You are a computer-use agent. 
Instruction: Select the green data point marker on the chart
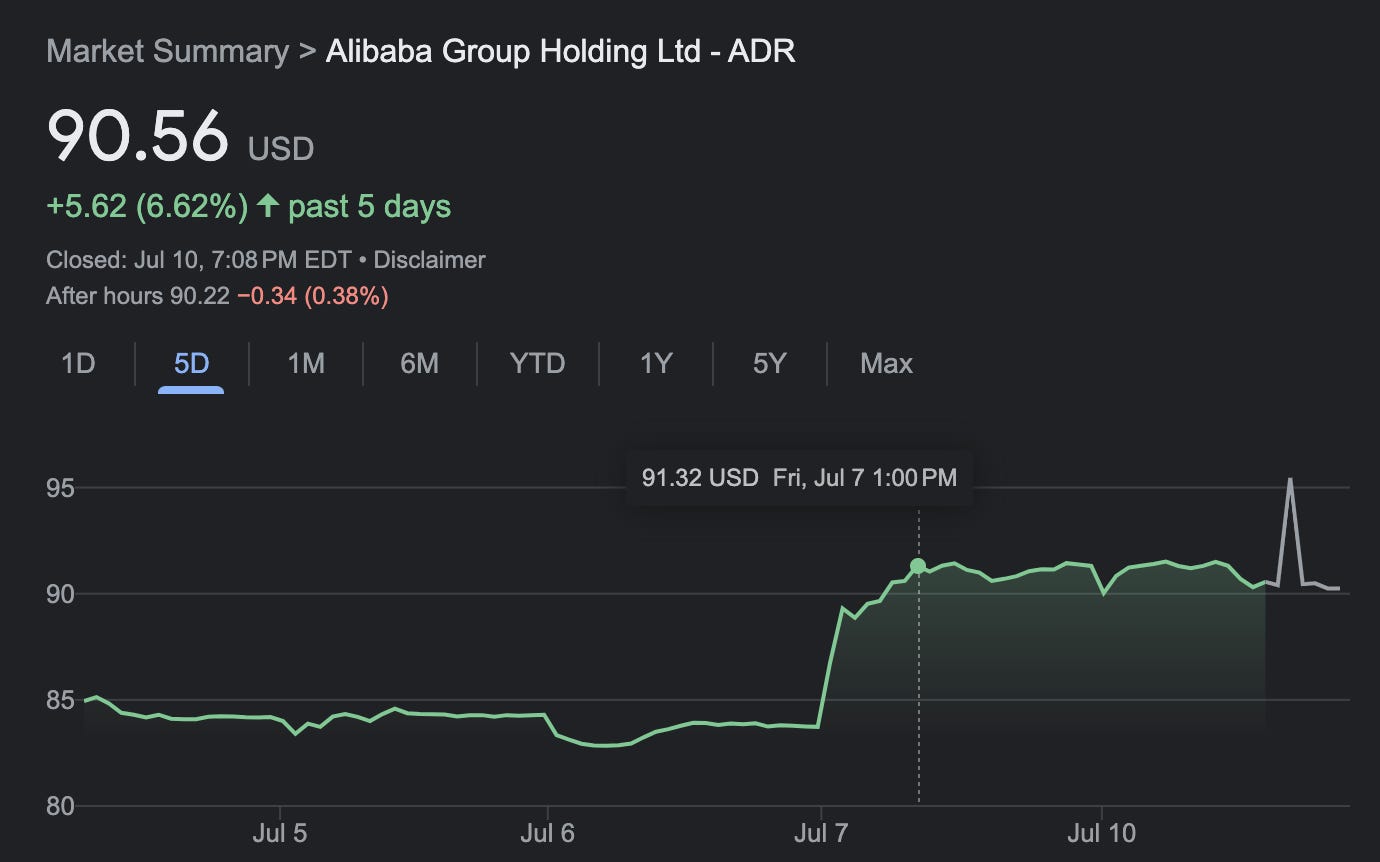(x=918, y=566)
